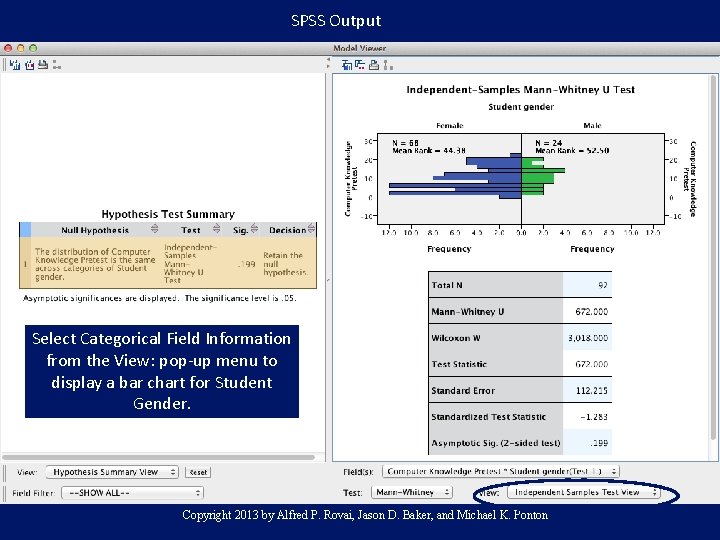The width and height of the screenshot is (720, 540).
Task: Click the sort arrows beside Decision column header
Action: [x=311, y=228]
